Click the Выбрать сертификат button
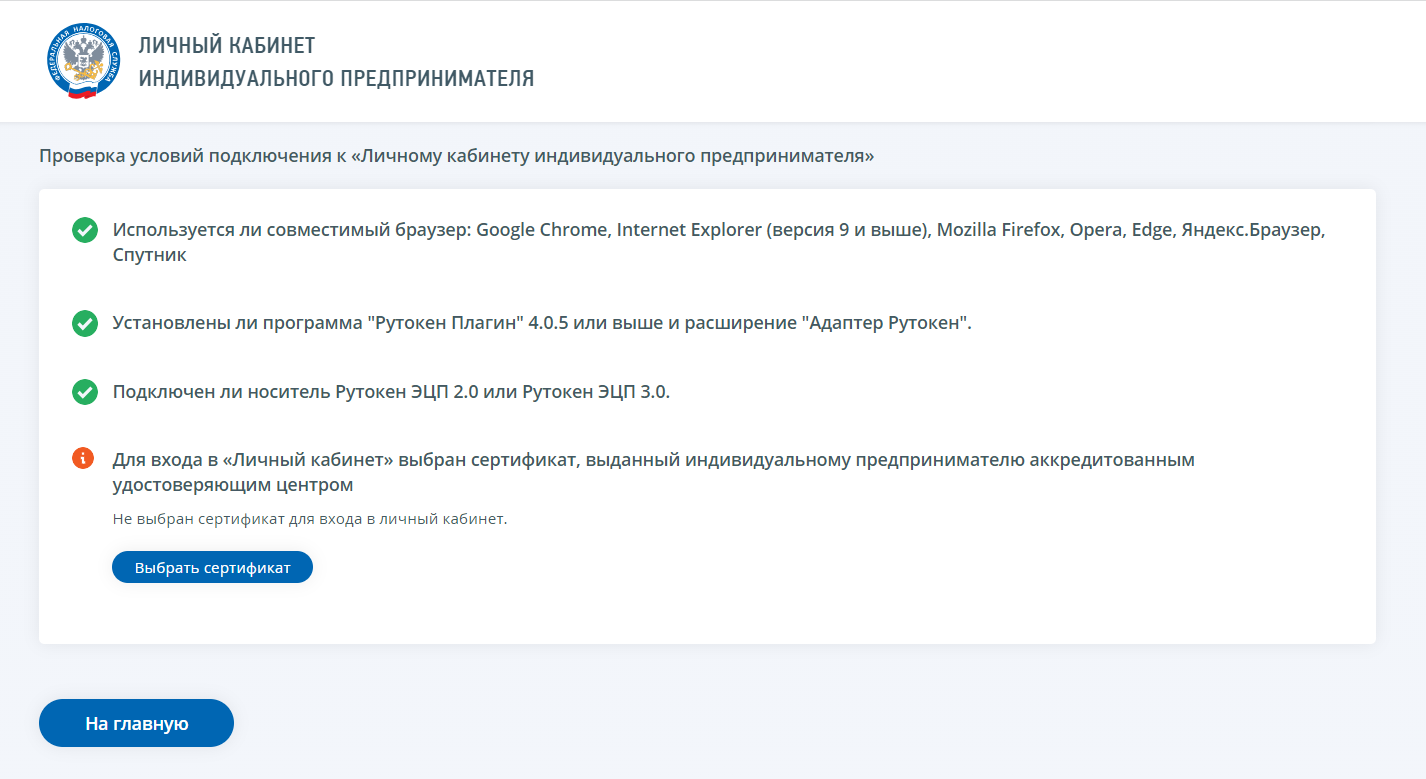 click(x=212, y=567)
